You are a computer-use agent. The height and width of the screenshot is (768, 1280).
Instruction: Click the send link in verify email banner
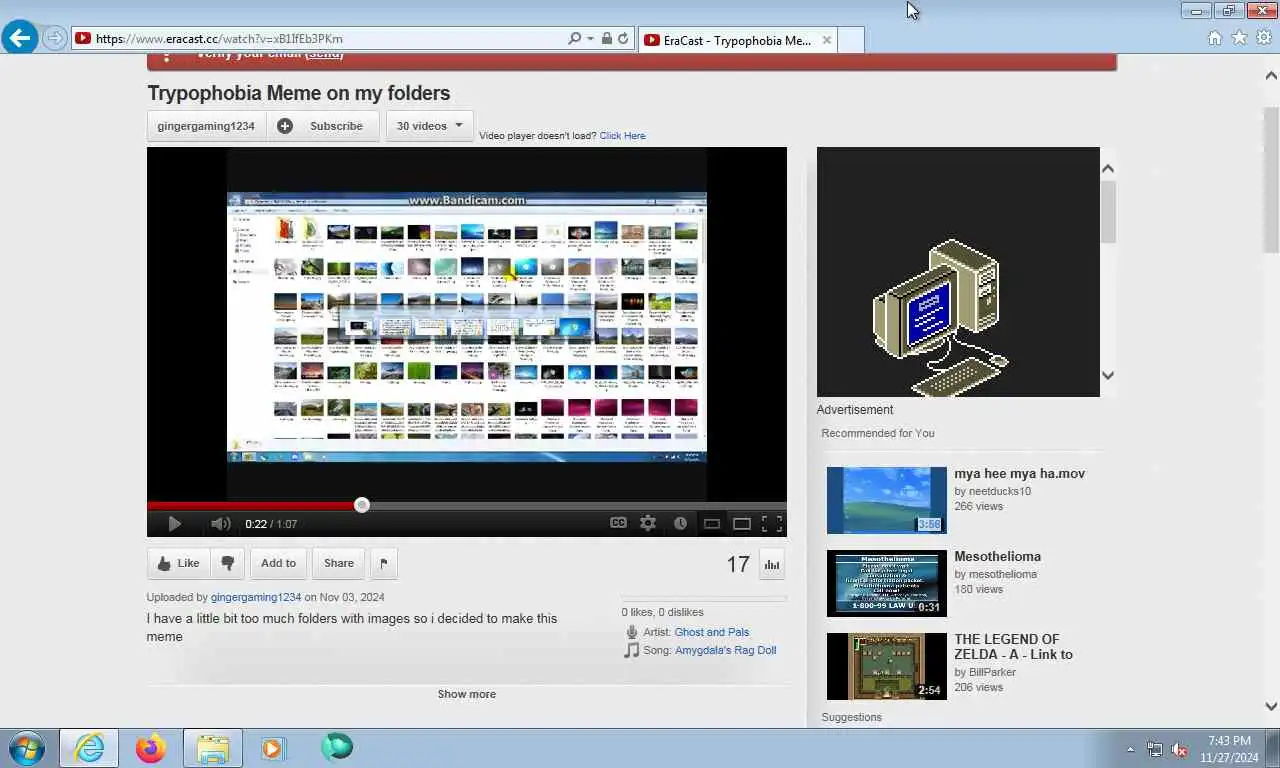[324, 55]
